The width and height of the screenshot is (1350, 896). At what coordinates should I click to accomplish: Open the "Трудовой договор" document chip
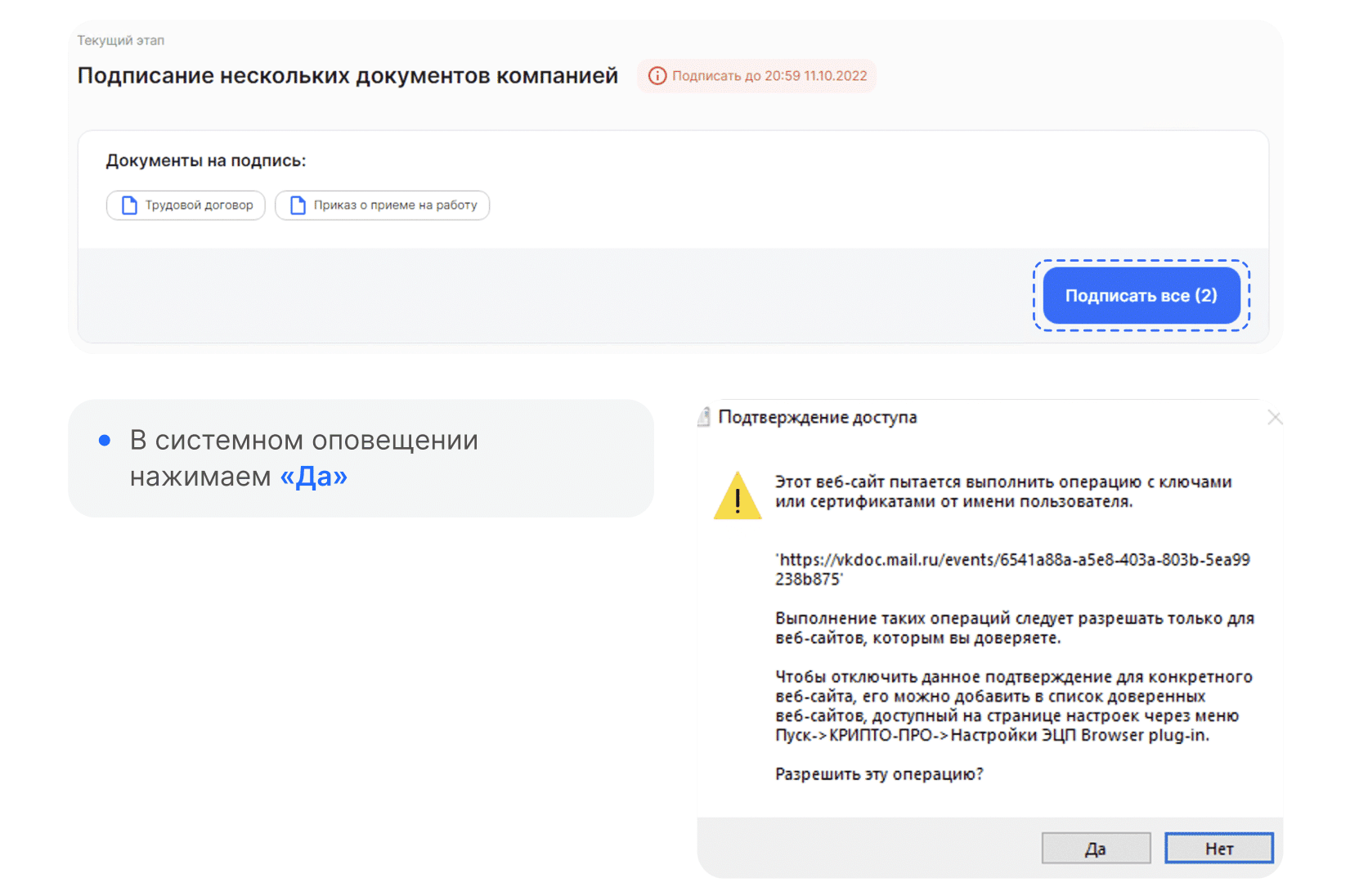click(186, 205)
